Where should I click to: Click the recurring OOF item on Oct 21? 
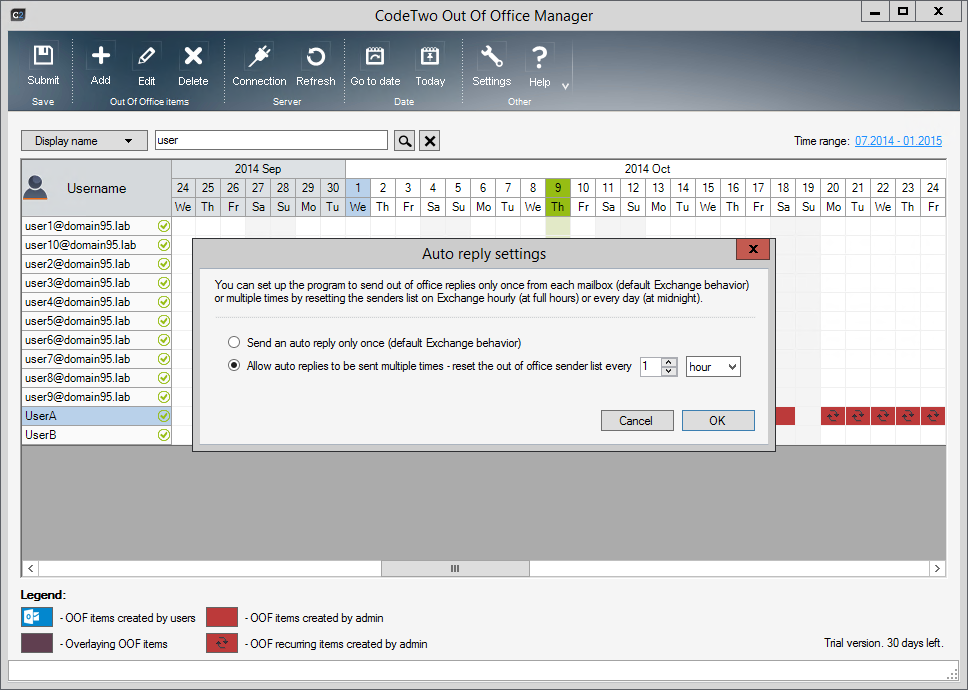click(858, 416)
